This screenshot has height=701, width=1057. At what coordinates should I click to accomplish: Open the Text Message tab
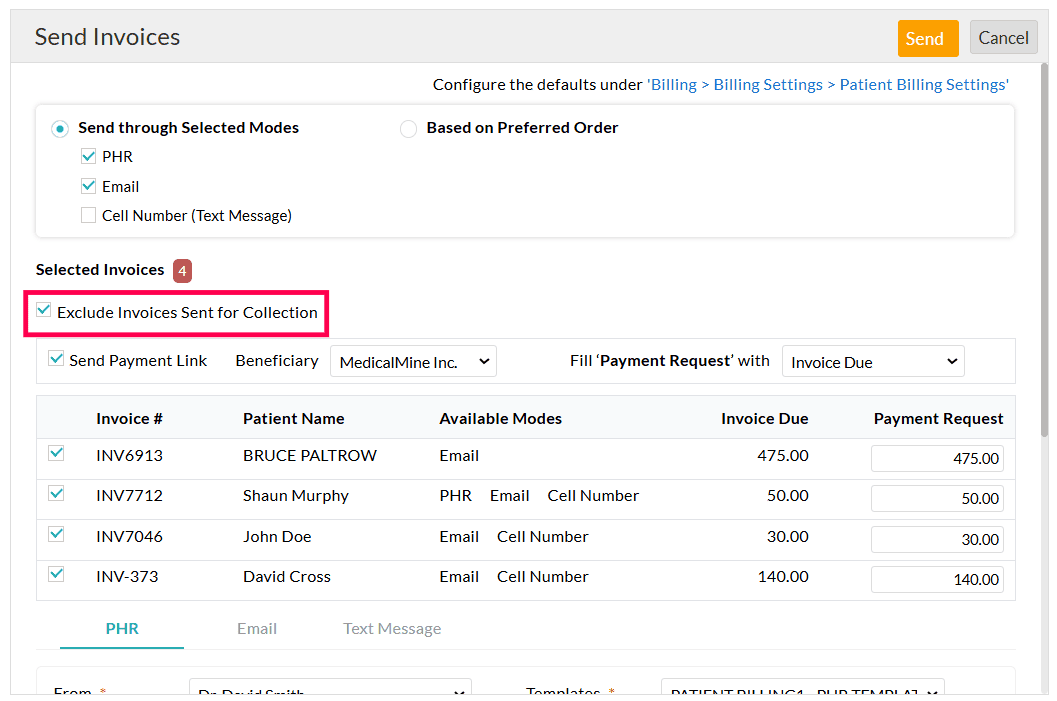(391, 628)
